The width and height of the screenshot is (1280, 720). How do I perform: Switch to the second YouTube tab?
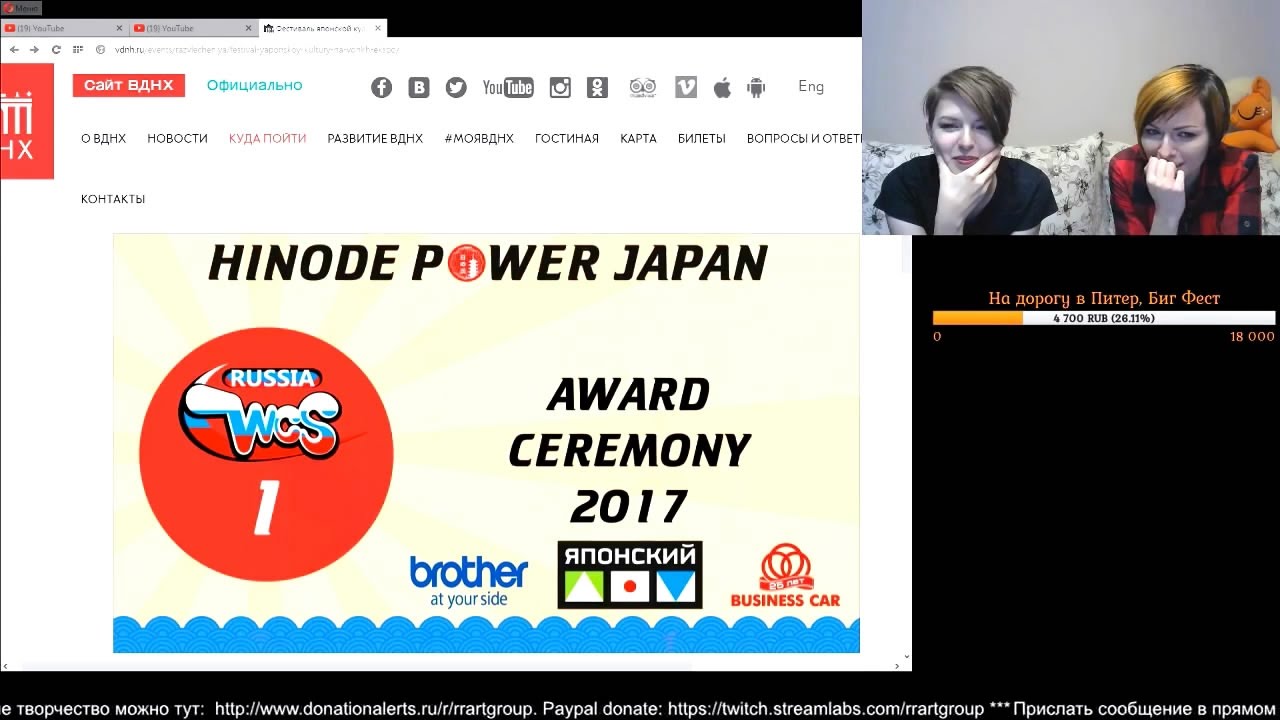(193, 28)
